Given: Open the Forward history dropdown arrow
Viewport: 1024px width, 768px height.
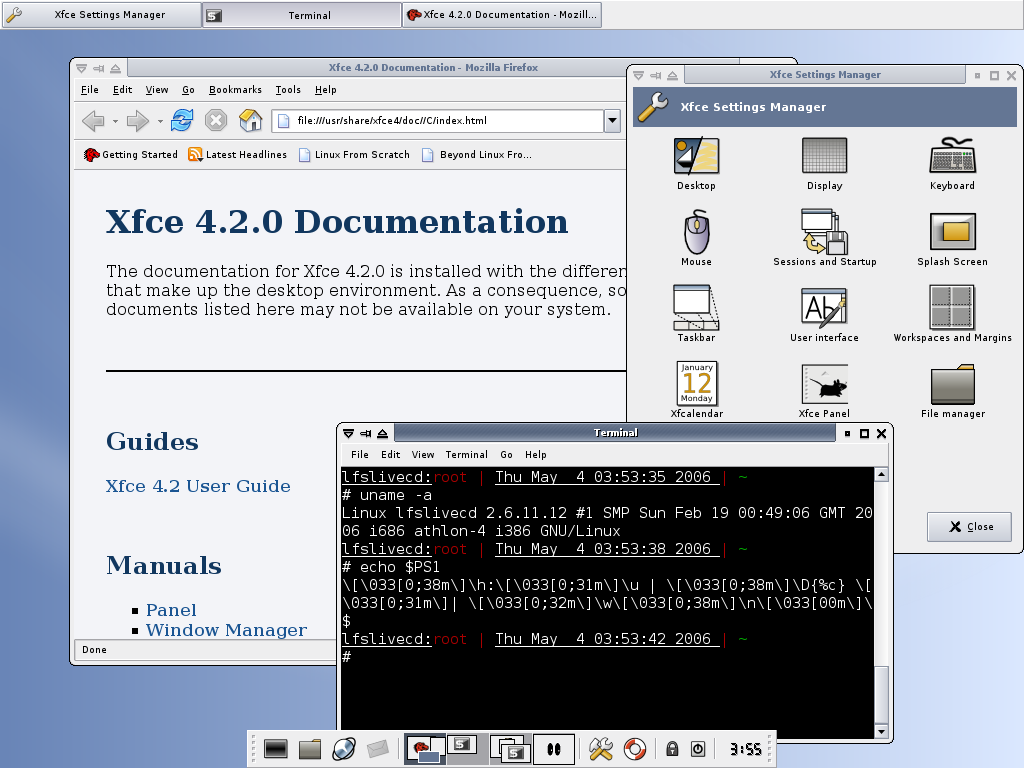Looking at the screenshot, I should [160, 121].
